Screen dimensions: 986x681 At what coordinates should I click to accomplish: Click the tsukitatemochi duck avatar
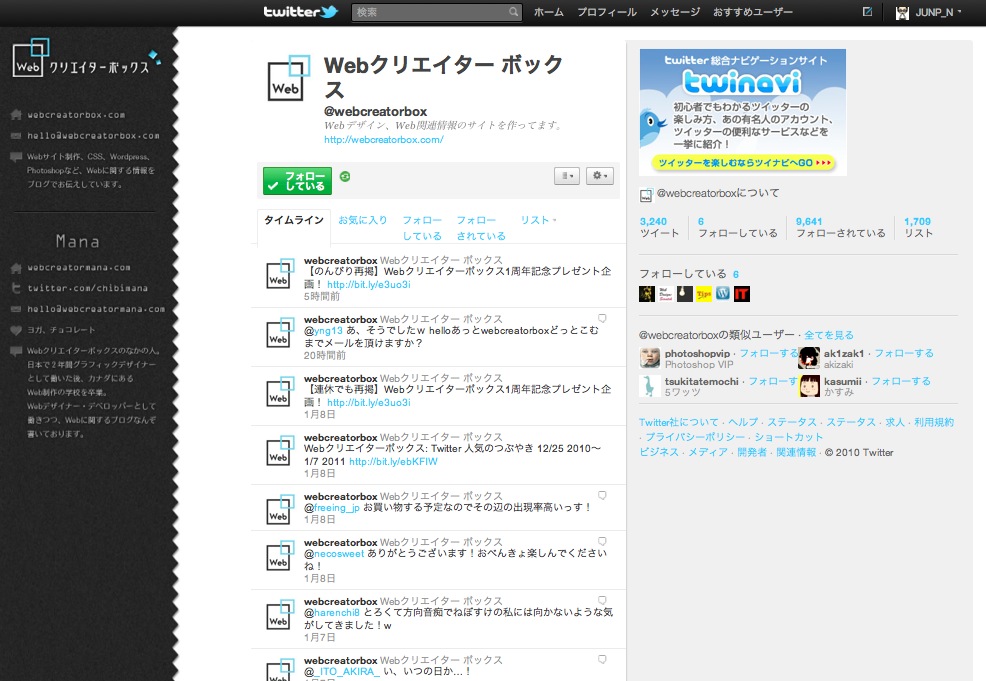(x=650, y=385)
